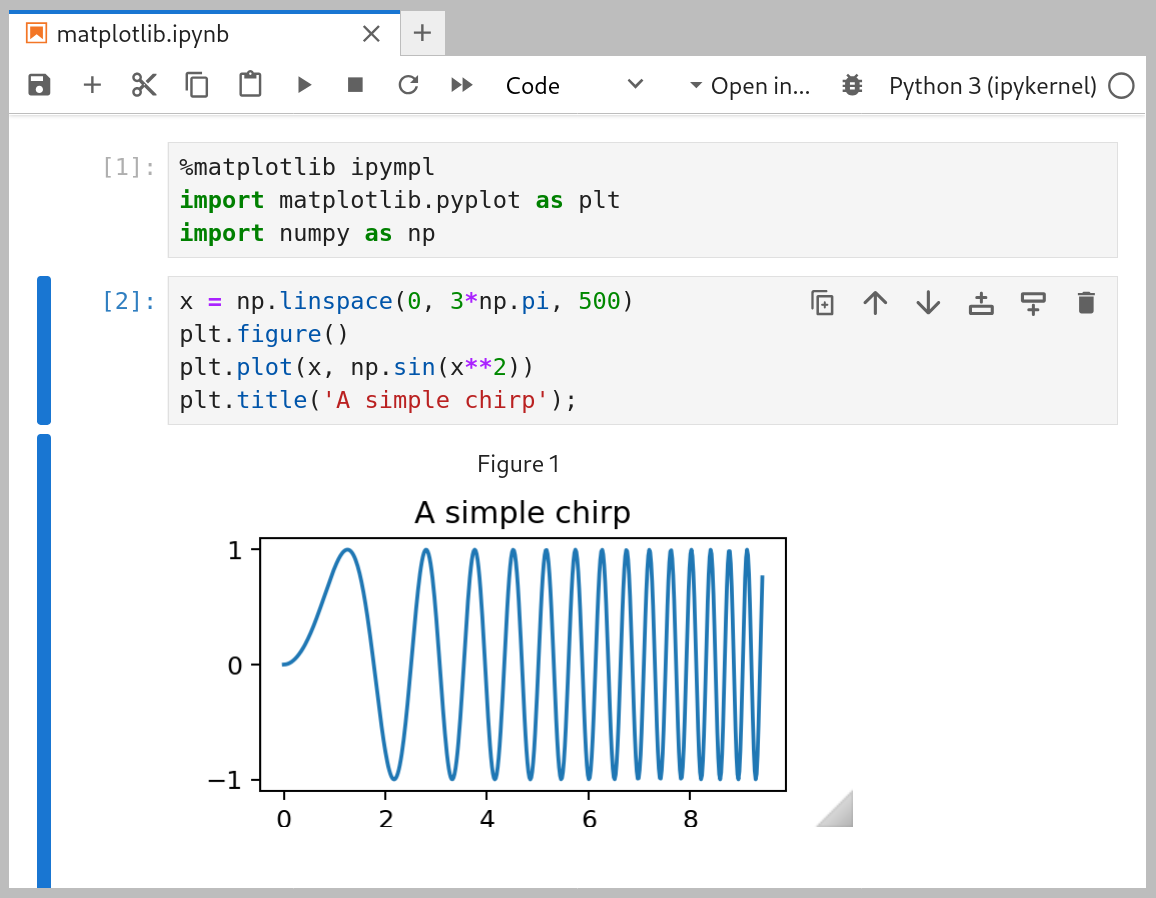Restart kernel and run all cells
1156x898 pixels.
(x=462, y=86)
